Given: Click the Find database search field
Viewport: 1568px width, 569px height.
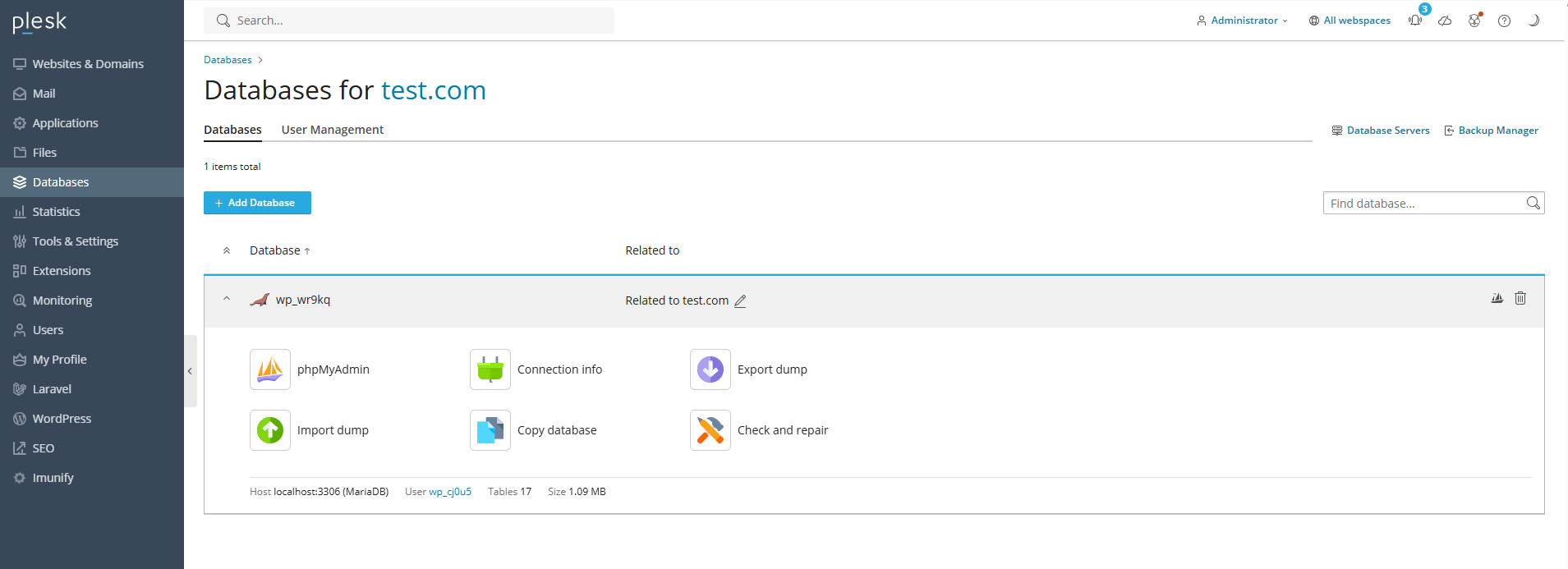Looking at the screenshot, I should [1423, 203].
